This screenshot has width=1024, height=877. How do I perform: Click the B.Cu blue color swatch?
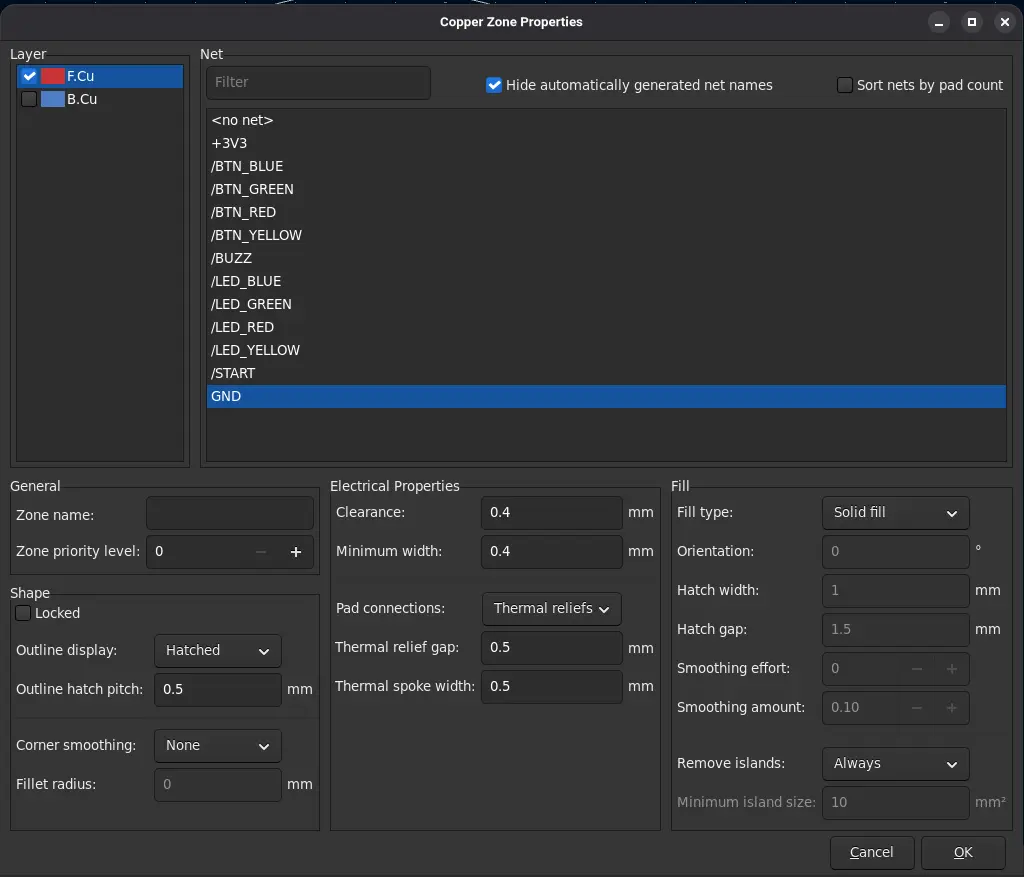(52, 99)
